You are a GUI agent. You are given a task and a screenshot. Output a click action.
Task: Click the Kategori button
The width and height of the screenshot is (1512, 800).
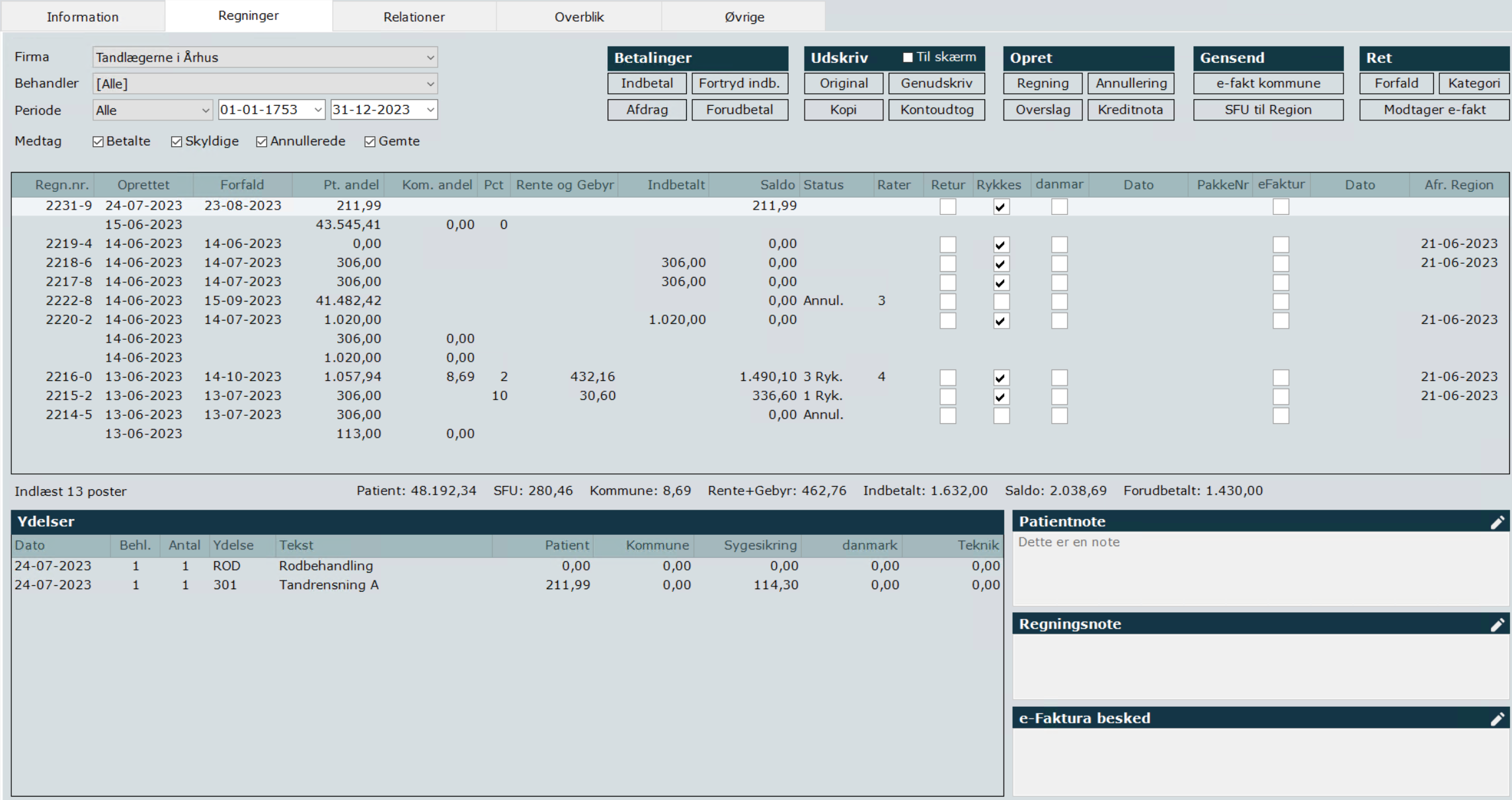pyautogui.click(x=1474, y=83)
